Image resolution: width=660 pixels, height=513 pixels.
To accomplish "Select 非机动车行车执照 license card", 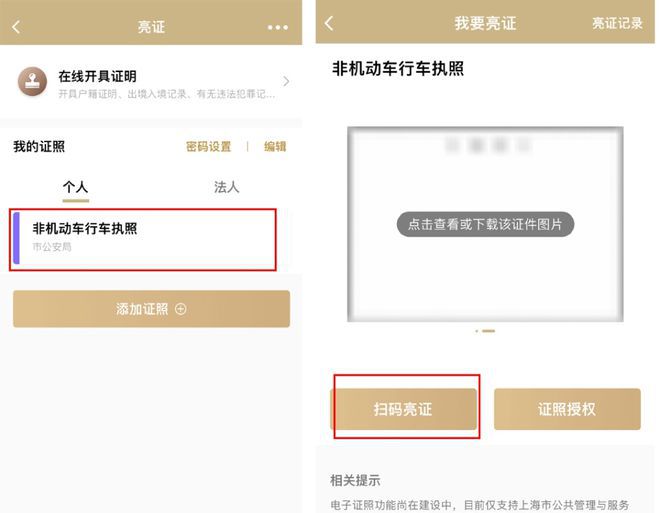I will (x=143, y=239).
